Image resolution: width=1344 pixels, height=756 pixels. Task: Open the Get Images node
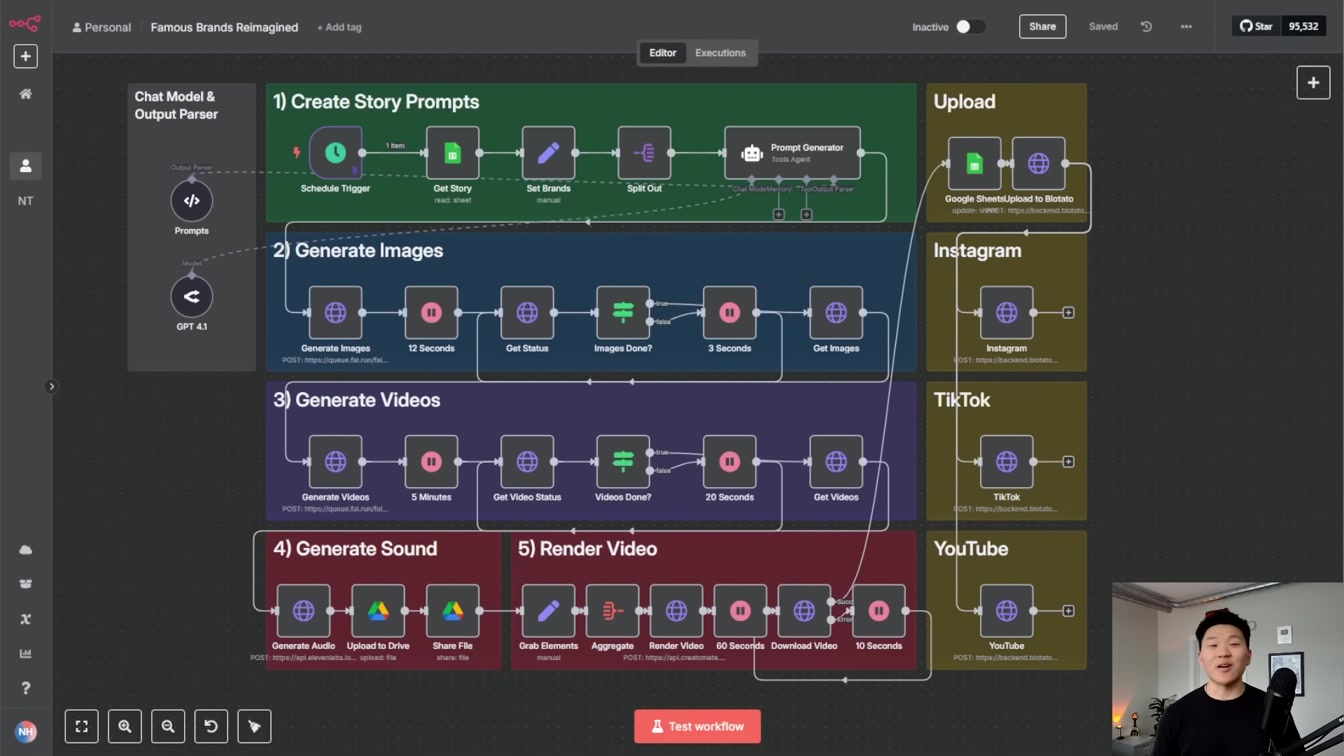[836, 312]
